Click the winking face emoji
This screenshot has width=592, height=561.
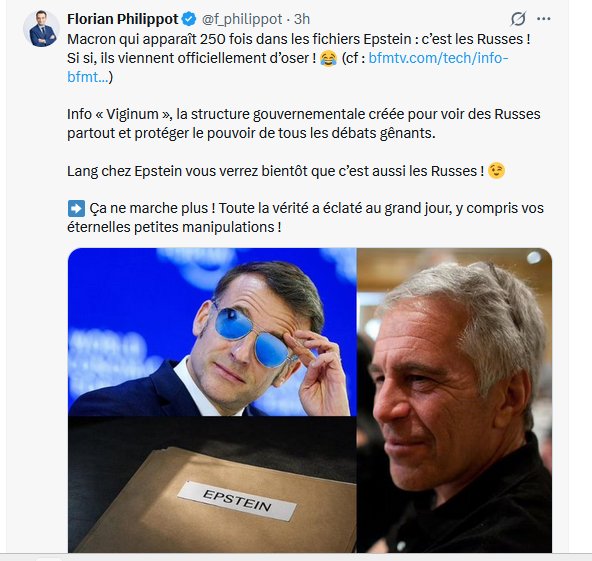pos(496,171)
